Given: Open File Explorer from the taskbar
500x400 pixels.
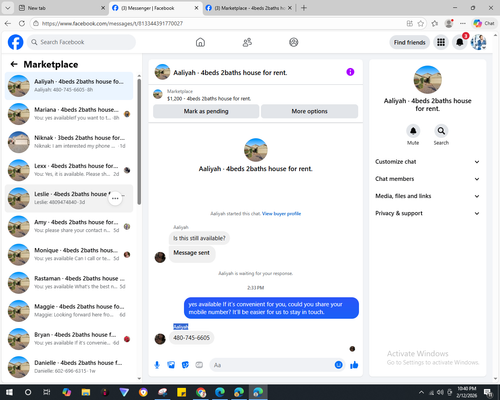Looking at the screenshot, I should (86, 392).
